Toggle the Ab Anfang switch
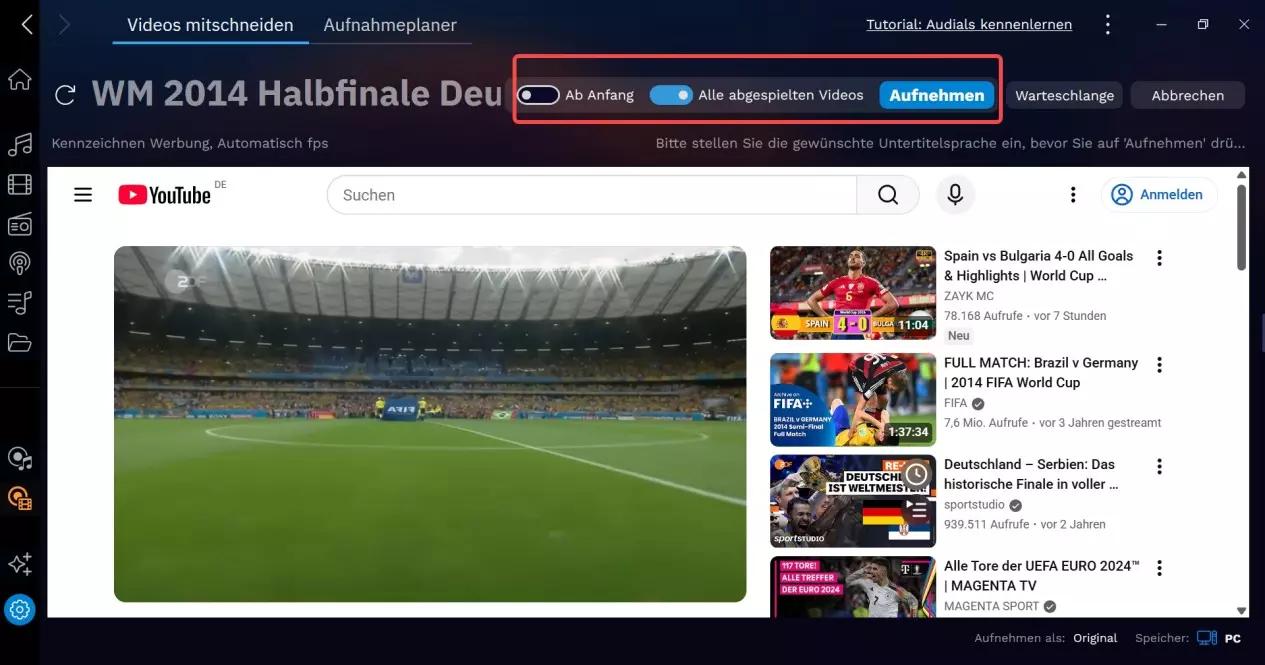Image resolution: width=1265 pixels, height=665 pixels. pyautogui.click(x=538, y=95)
